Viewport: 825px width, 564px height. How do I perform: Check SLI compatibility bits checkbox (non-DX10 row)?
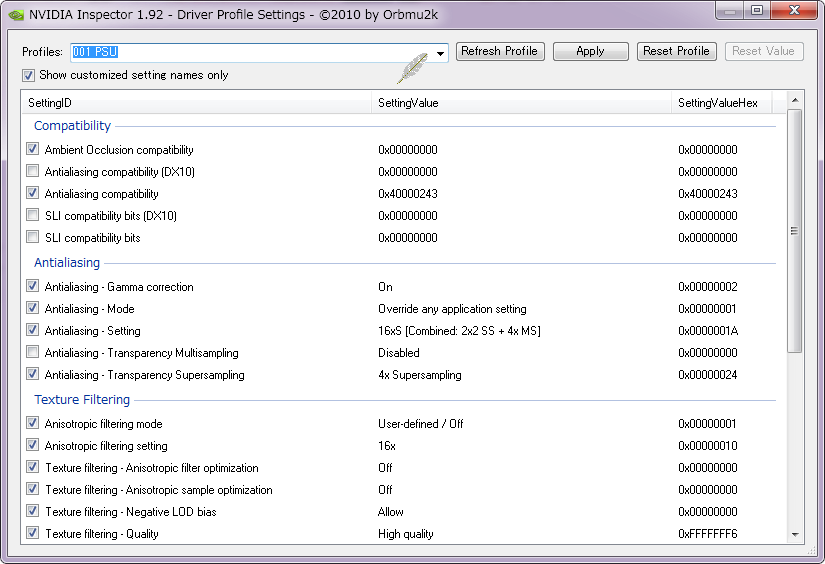click(x=33, y=237)
